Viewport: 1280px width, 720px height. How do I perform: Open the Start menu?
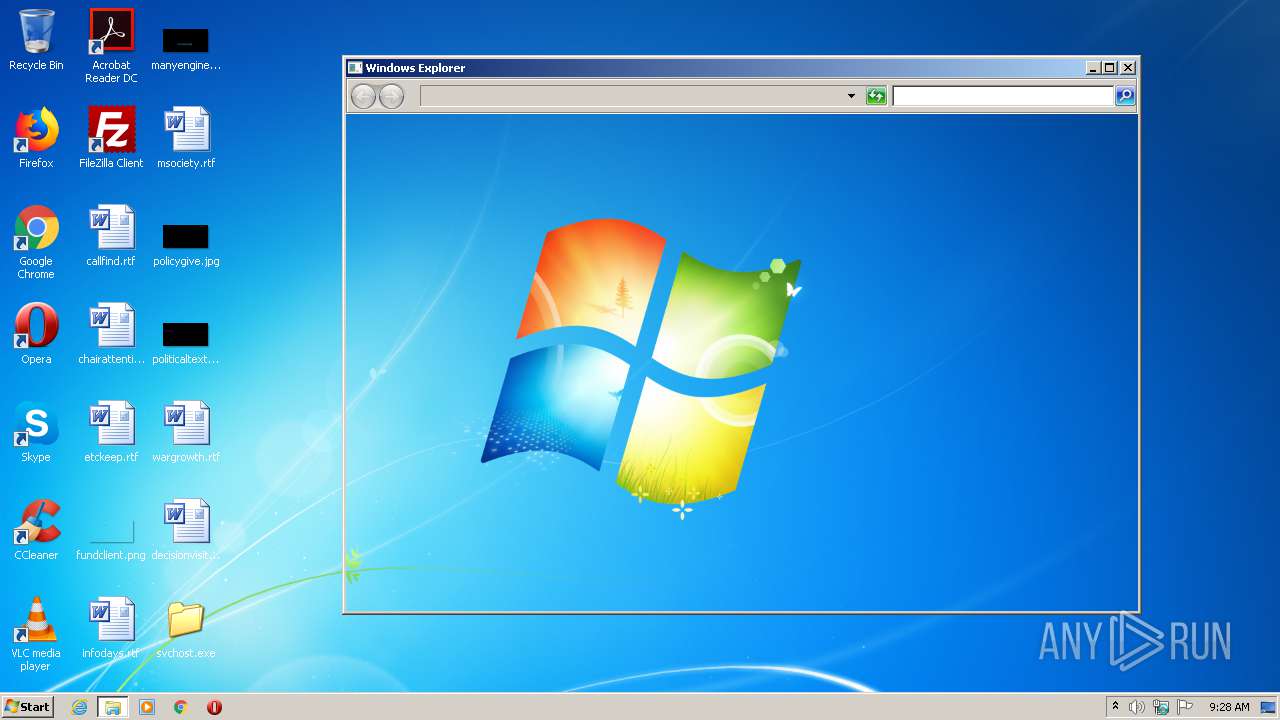tap(27, 707)
